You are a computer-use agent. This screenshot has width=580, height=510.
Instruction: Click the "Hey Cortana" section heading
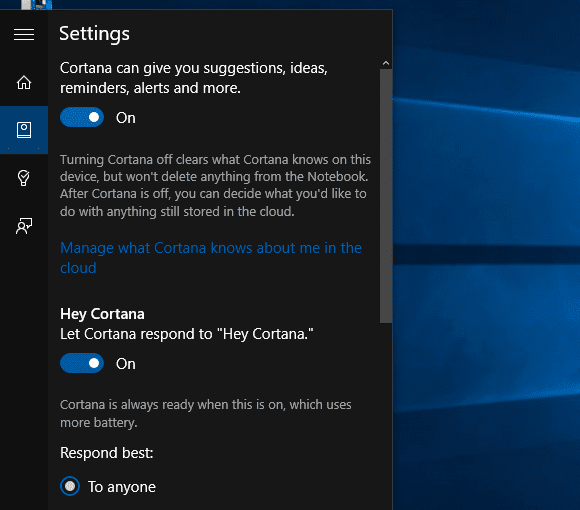coord(102,314)
